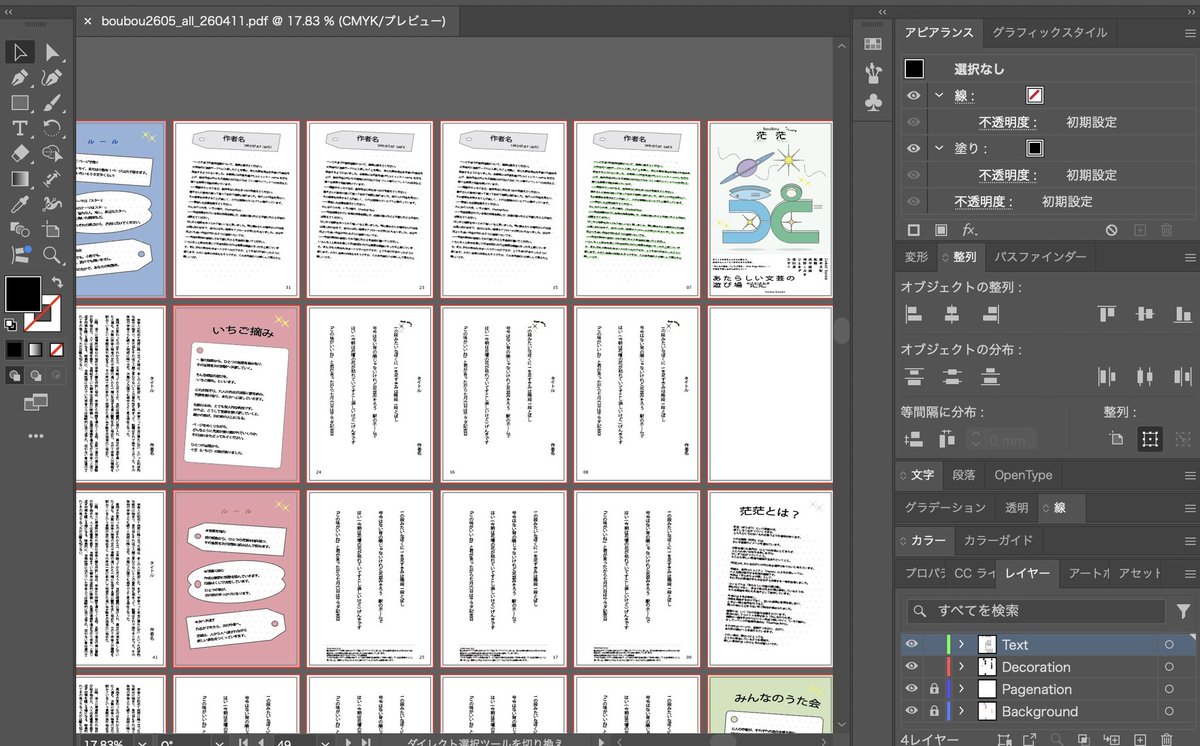Hide the Pagenation layer eye icon
Screen dimensions: 1200x746
(911, 689)
